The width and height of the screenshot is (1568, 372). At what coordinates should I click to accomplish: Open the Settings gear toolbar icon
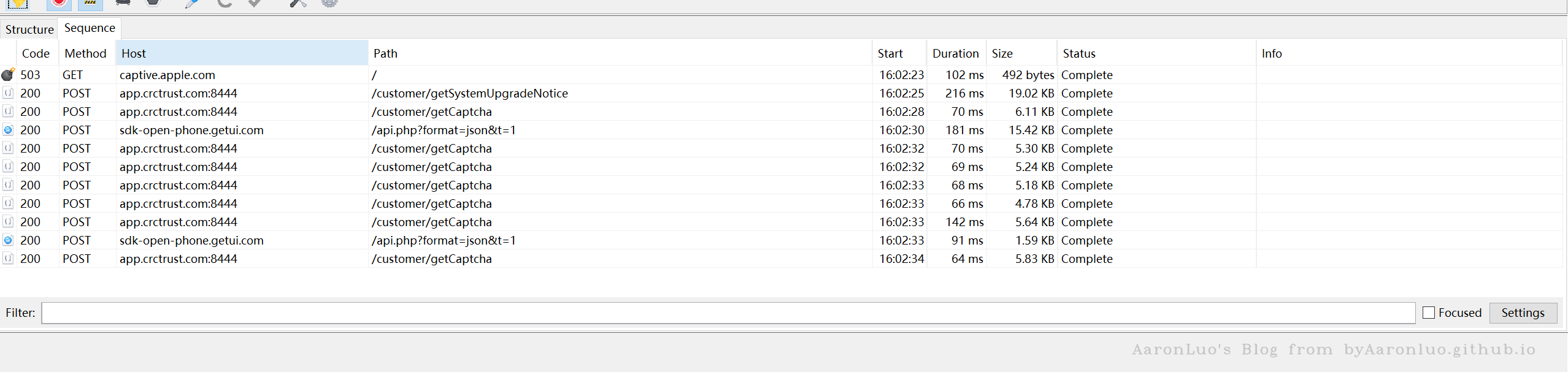click(329, 4)
